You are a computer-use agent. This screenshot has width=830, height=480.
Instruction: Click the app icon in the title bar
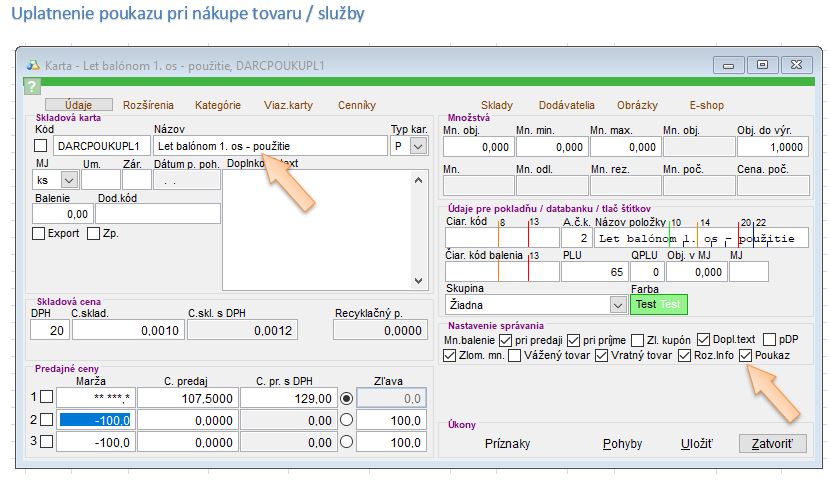tap(33, 65)
